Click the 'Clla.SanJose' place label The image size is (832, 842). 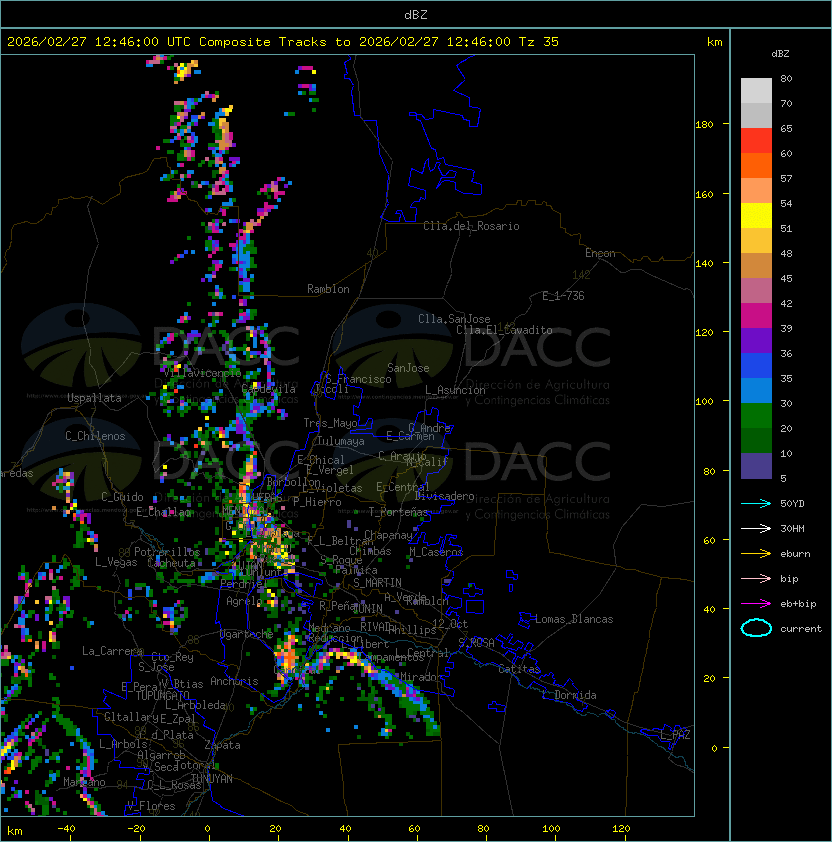pos(454,319)
